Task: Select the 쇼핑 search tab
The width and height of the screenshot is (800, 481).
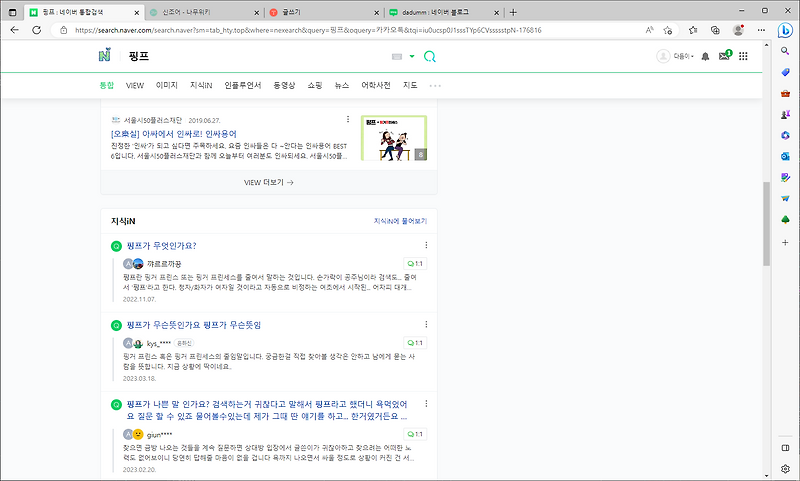Action: [315, 85]
